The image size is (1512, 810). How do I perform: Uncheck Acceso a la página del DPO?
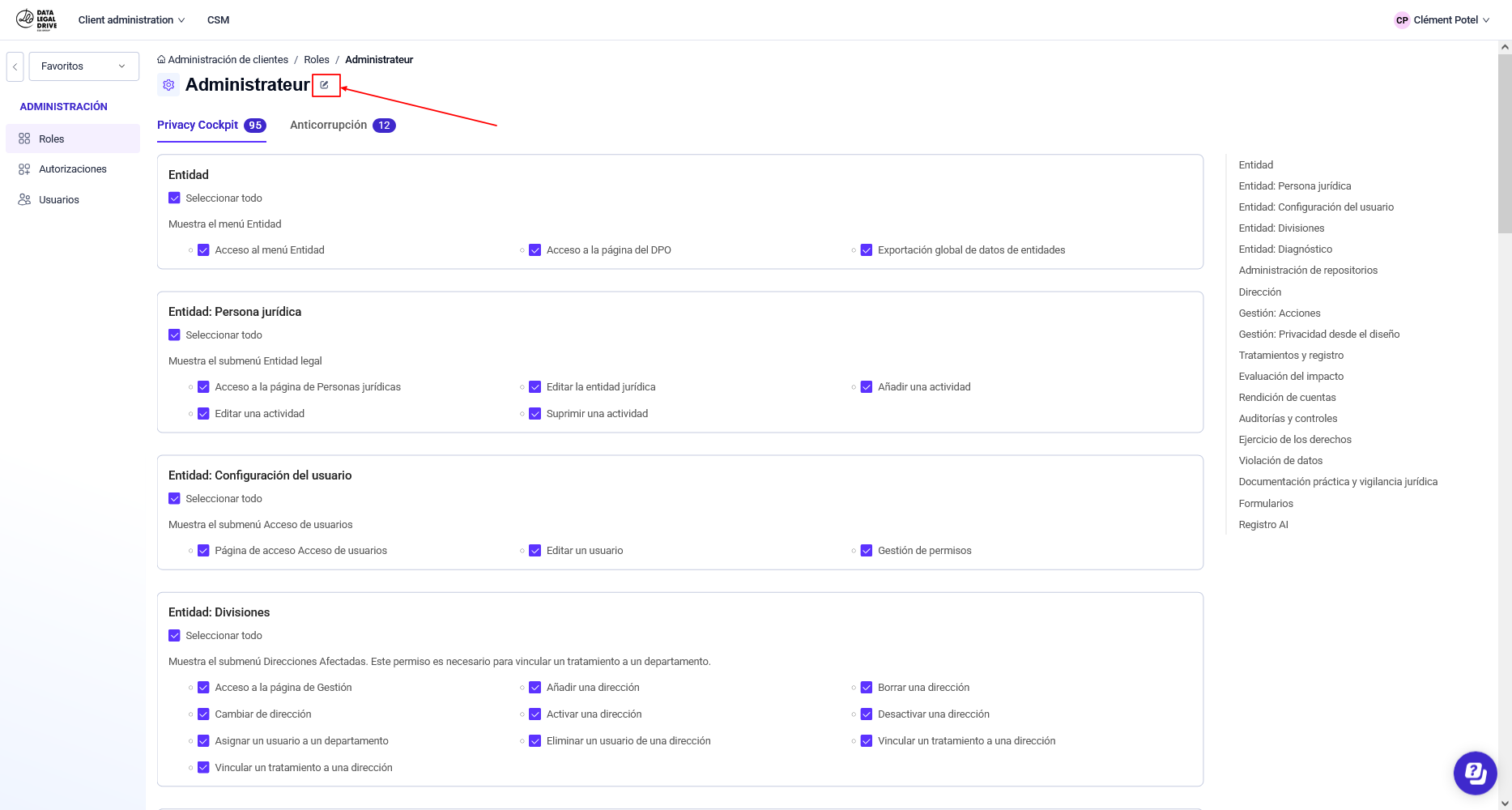tap(535, 250)
